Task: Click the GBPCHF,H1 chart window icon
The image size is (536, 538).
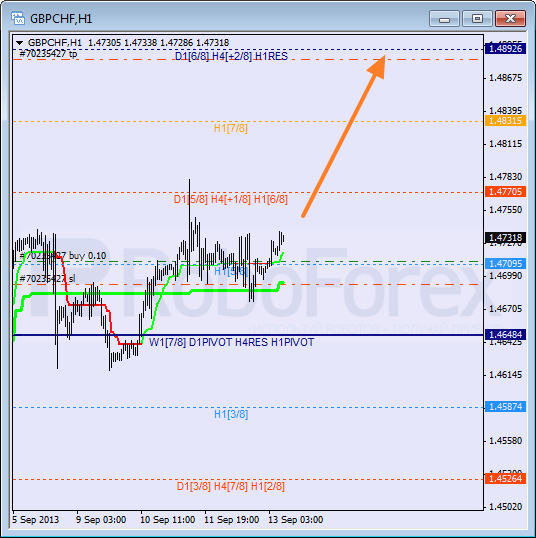Action: tap(18, 18)
